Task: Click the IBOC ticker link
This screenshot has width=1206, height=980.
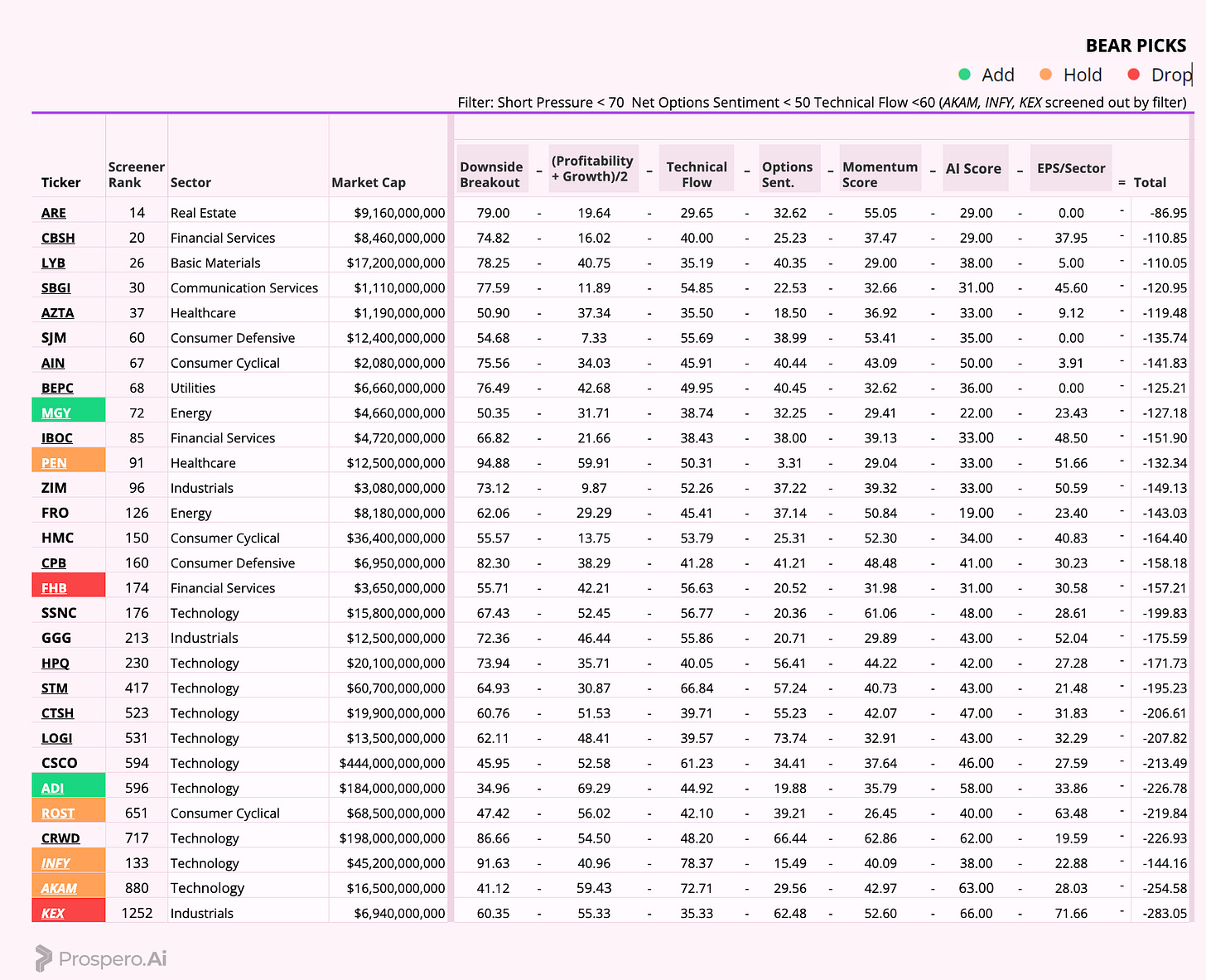Action: (x=57, y=437)
